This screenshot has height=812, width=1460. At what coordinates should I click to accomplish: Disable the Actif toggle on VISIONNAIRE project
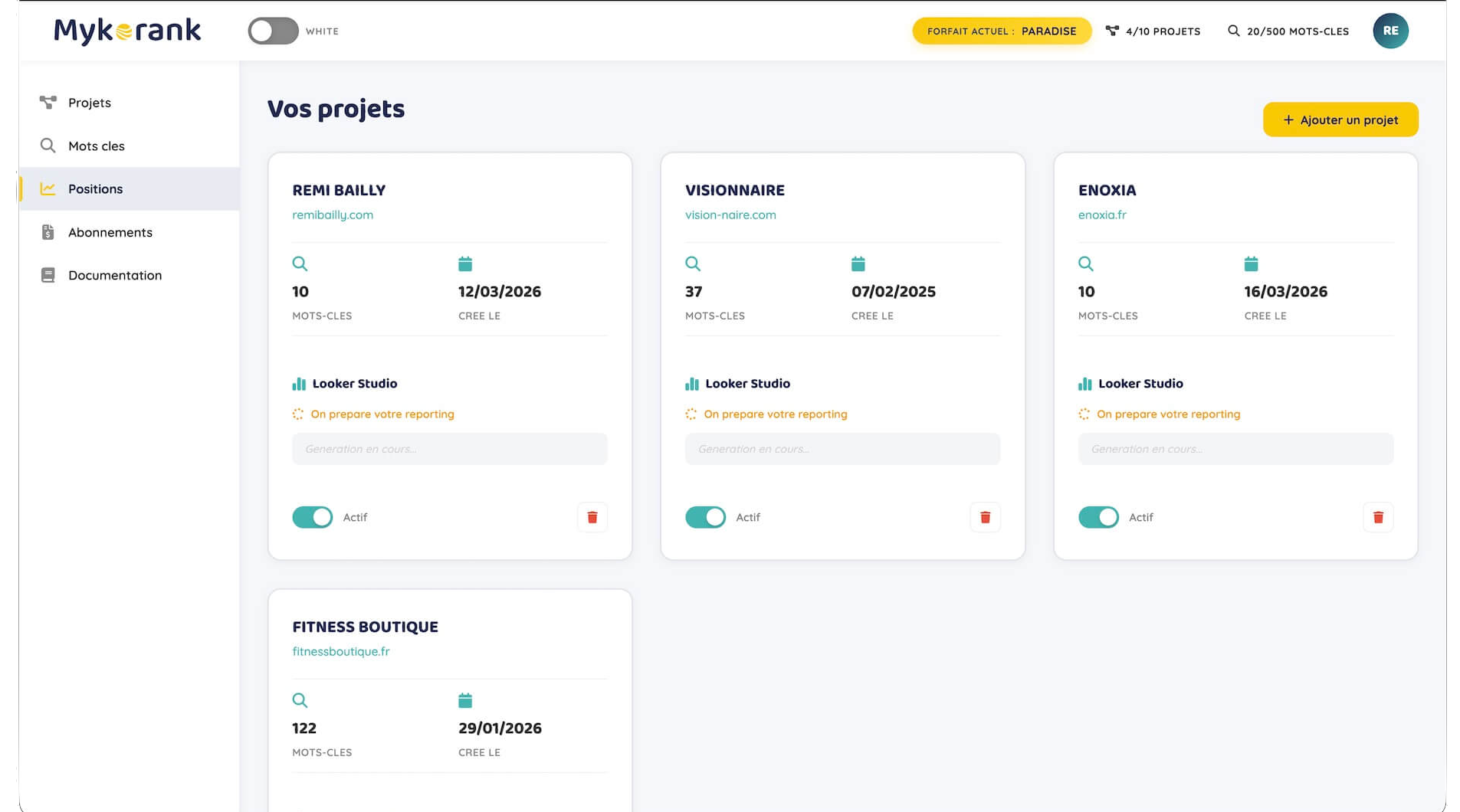point(704,517)
